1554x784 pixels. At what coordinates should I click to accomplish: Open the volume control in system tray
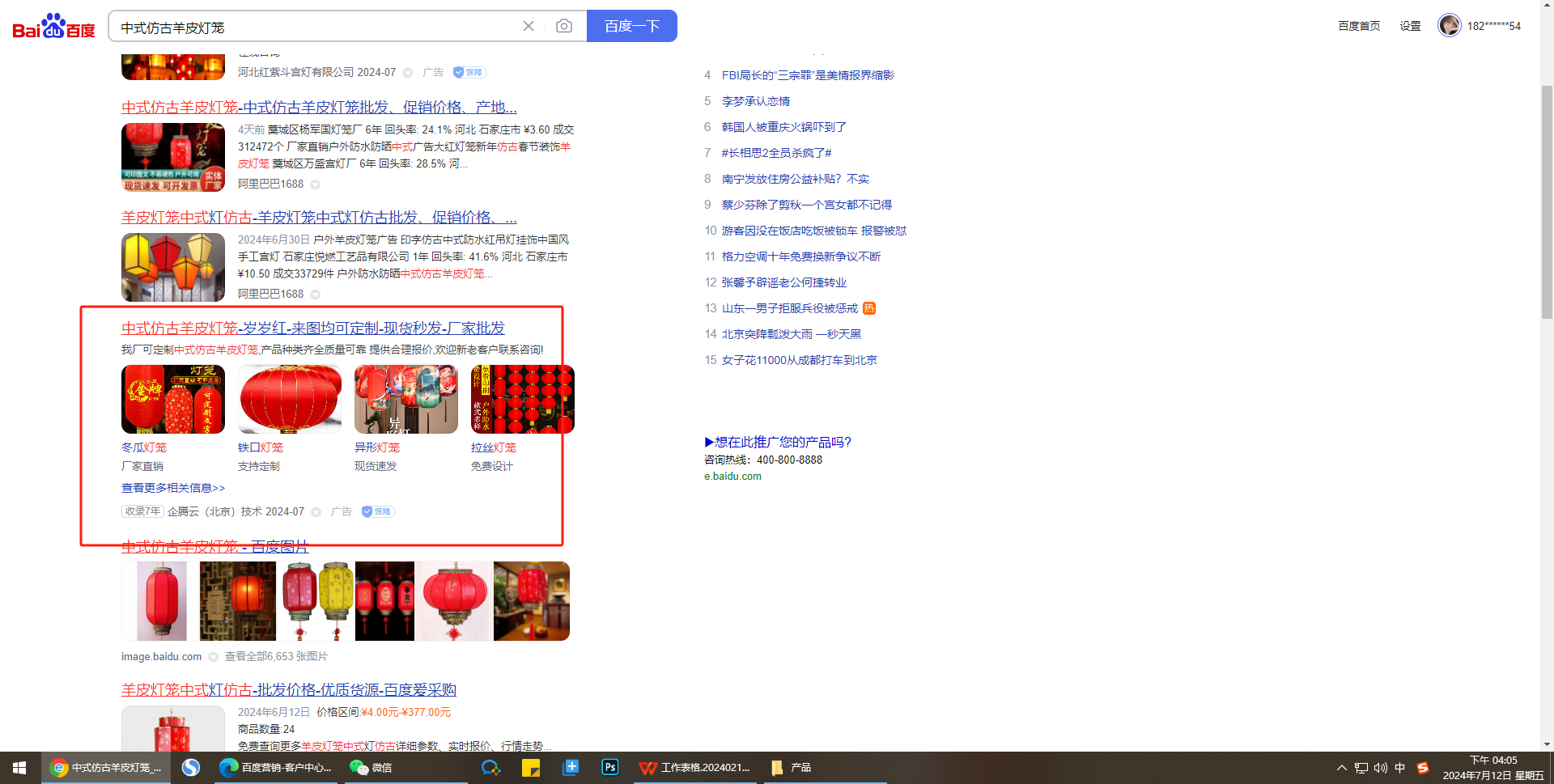[x=1381, y=768]
